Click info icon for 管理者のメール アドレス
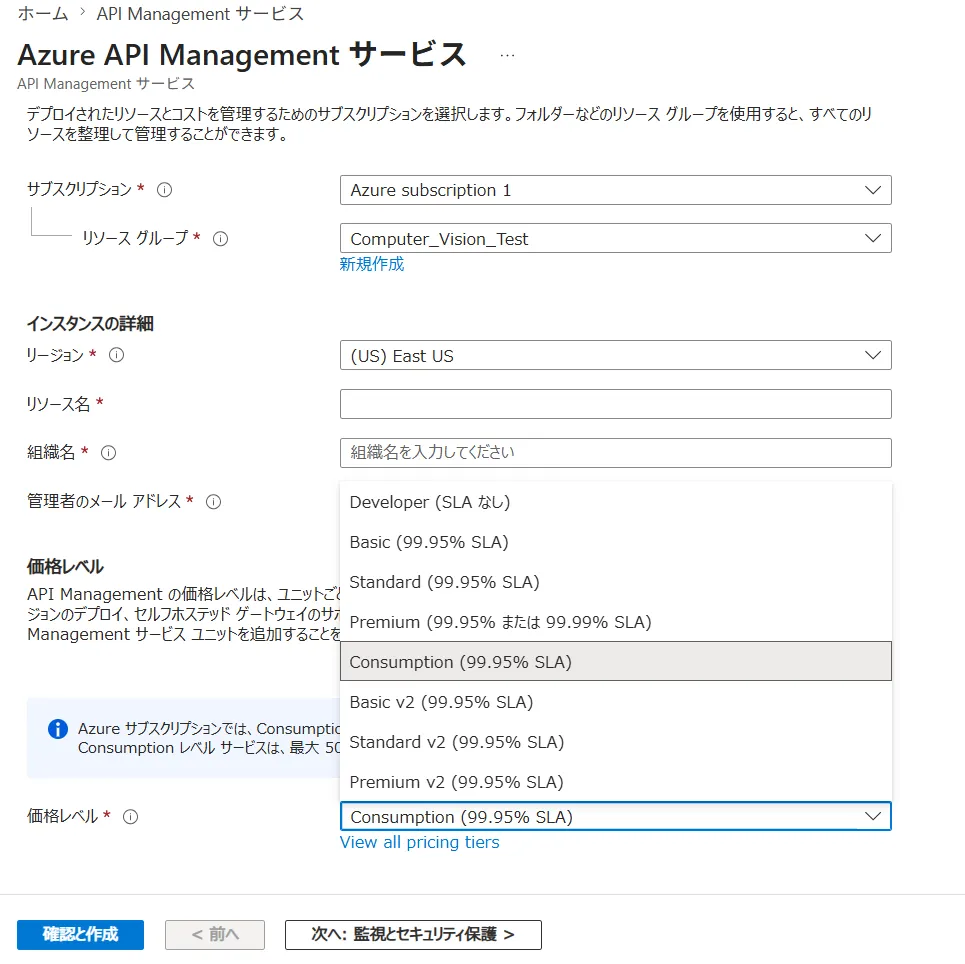Screen dimensions: 965x964 [214, 502]
